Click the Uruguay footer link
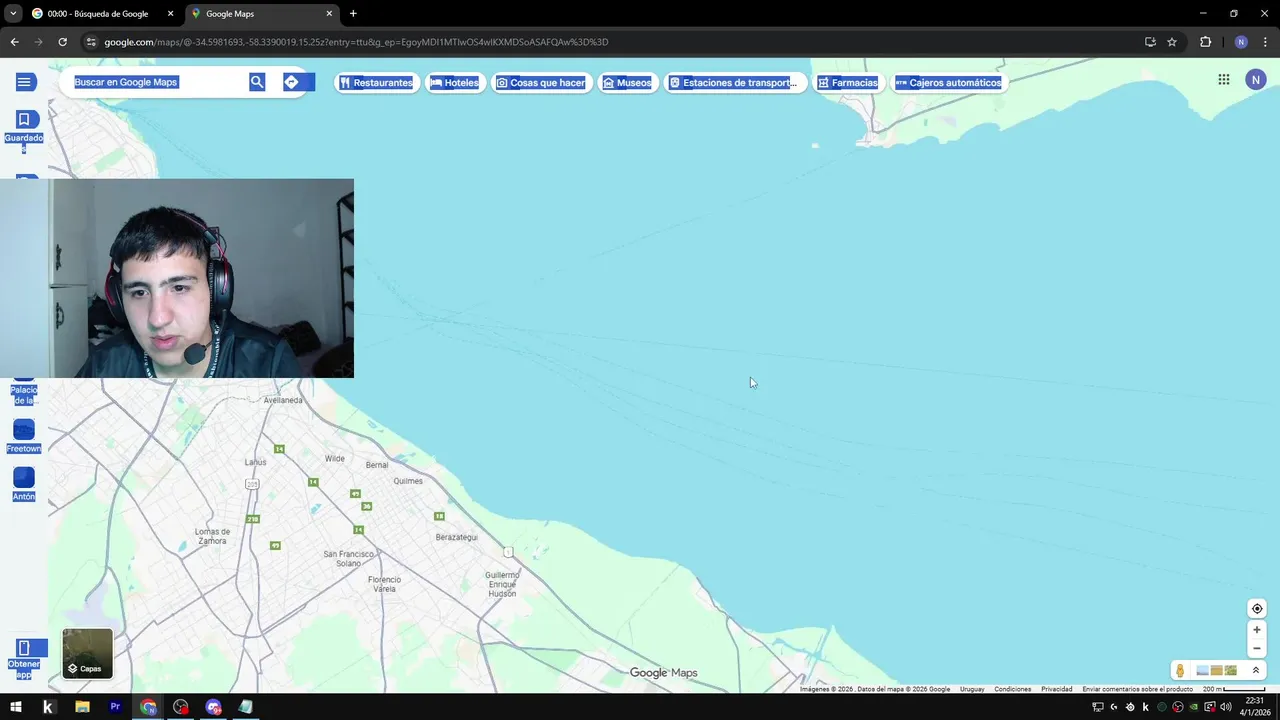Screen dimensions: 1280x720 click(x=972, y=689)
